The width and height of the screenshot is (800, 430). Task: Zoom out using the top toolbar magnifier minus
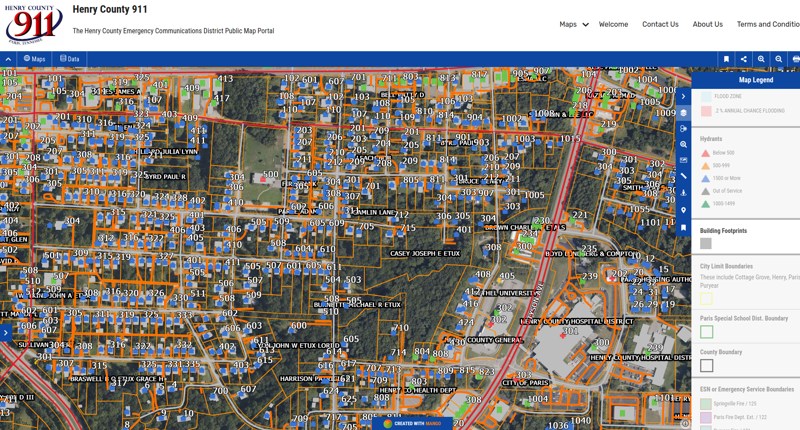pos(778,59)
